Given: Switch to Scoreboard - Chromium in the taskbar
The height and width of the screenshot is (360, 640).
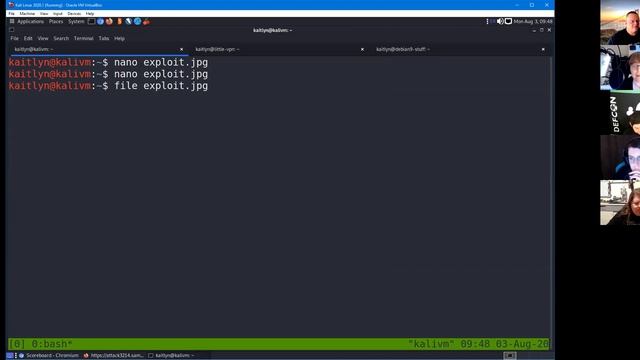Looking at the screenshot, I should 49,356.
